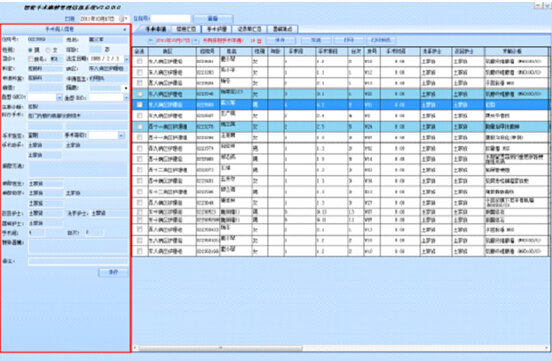Viewport: 552px width, 361px height.
Task: Check the selection box of the first table row
Action: point(140,61)
